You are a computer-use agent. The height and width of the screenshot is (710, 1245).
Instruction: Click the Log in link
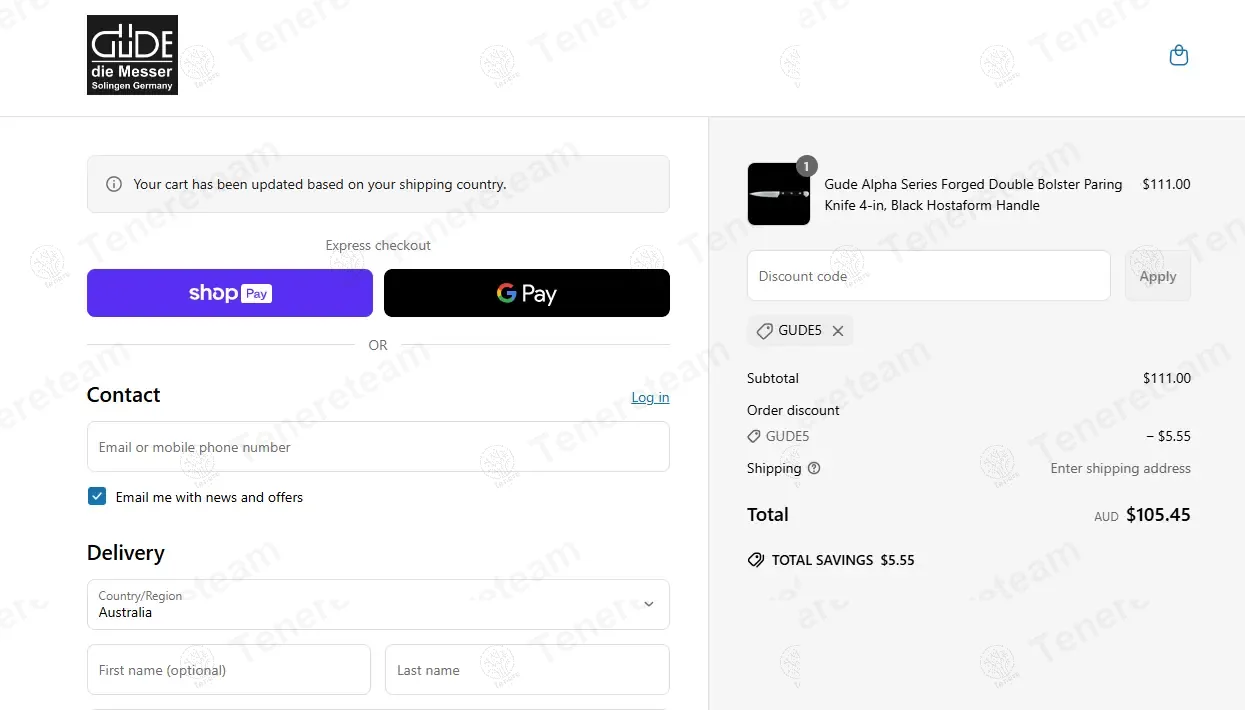(x=650, y=397)
